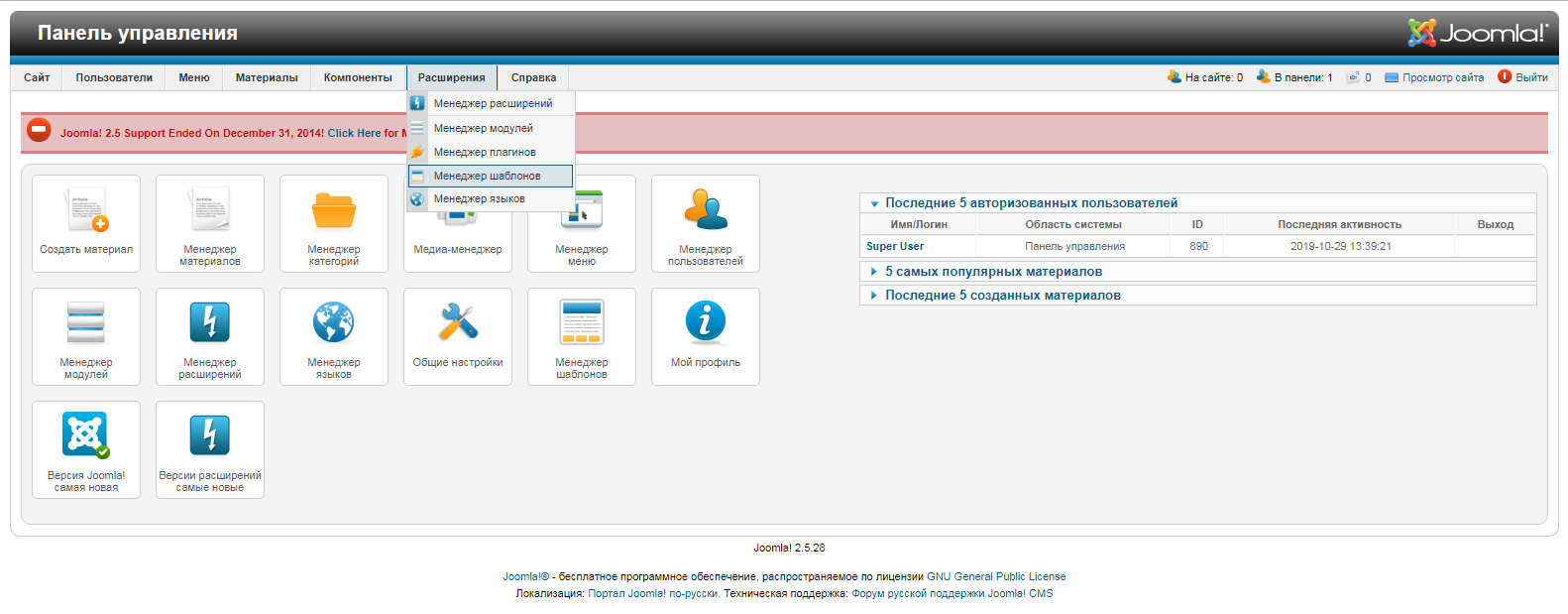The height and width of the screenshot is (614, 1568).
Task: Click the article manager (Менеджер материалов) icon
Action: 210,212
